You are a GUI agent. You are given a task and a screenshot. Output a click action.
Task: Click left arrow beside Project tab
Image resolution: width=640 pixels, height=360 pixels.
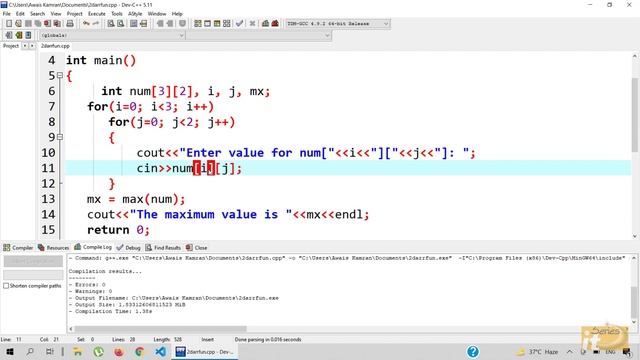click(25, 46)
